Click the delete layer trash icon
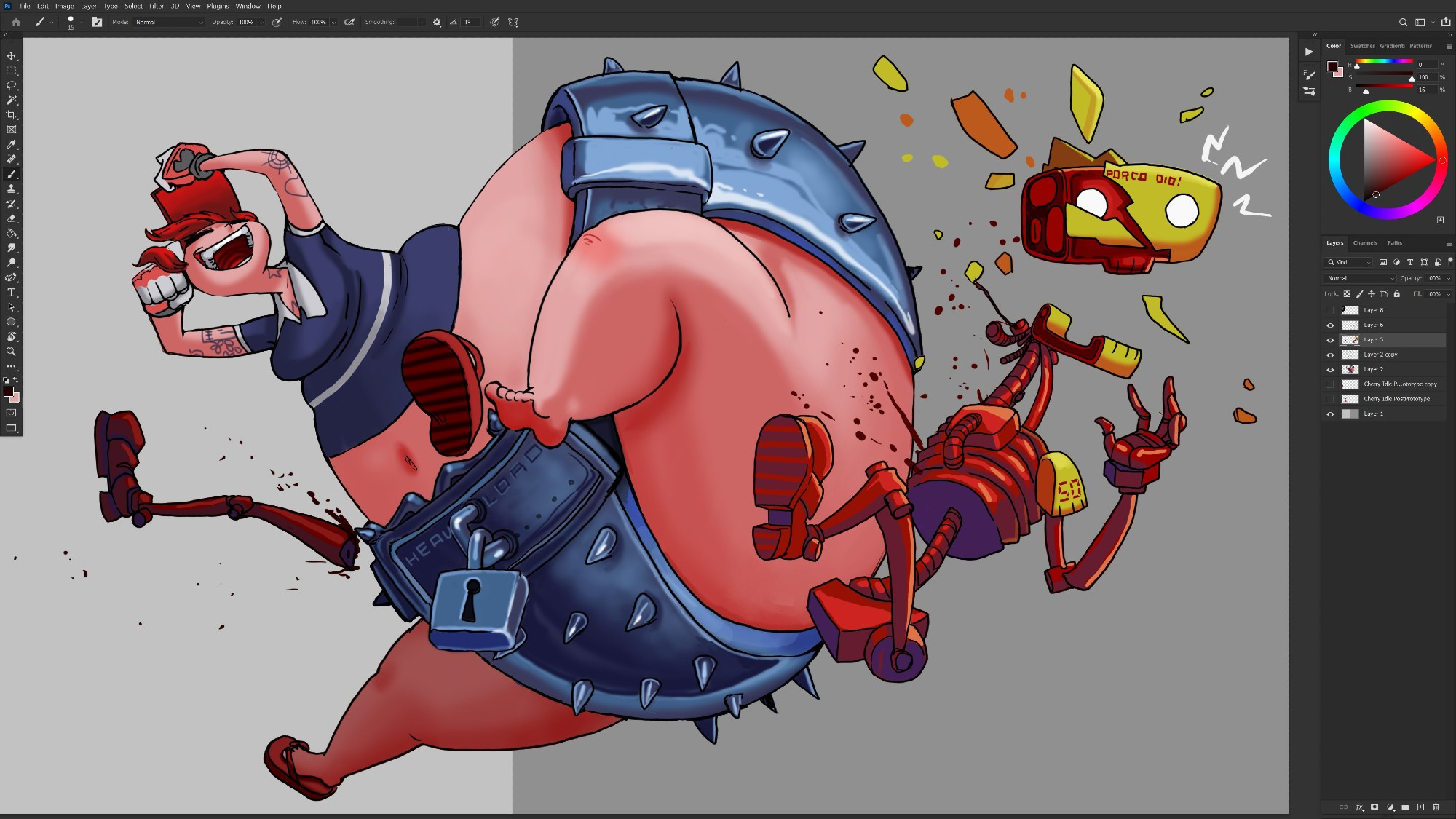The height and width of the screenshot is (819, 1456). (x=1436, y=807)
